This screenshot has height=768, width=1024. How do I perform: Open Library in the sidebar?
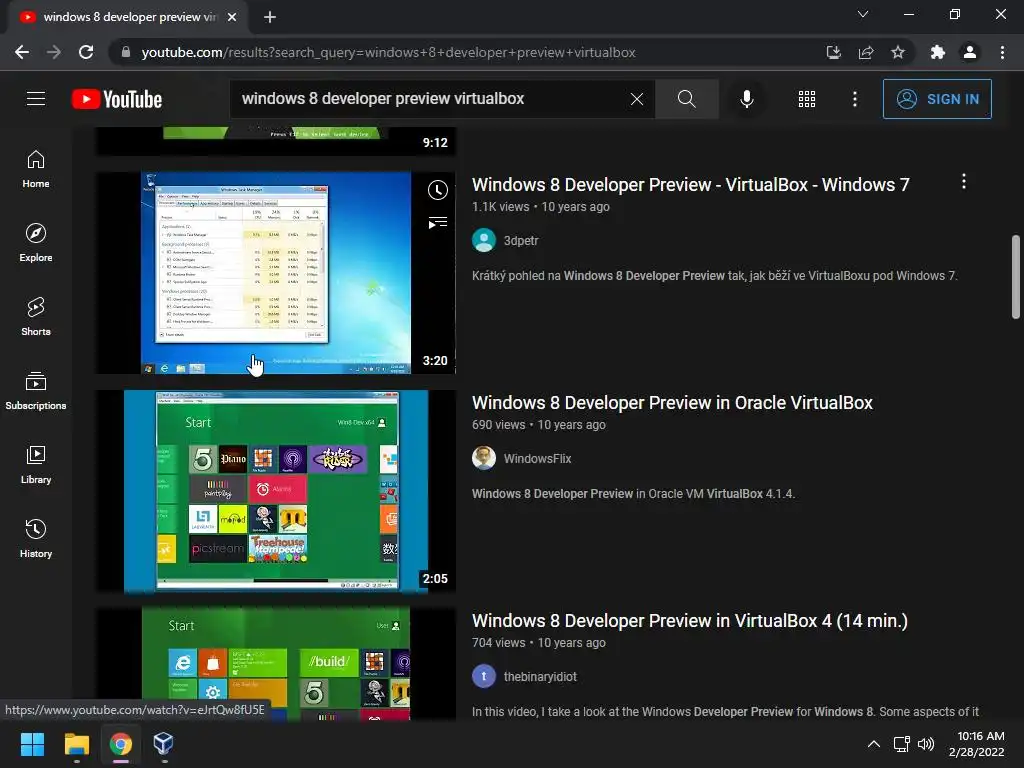pyautogui.click(x=36, y=465)
